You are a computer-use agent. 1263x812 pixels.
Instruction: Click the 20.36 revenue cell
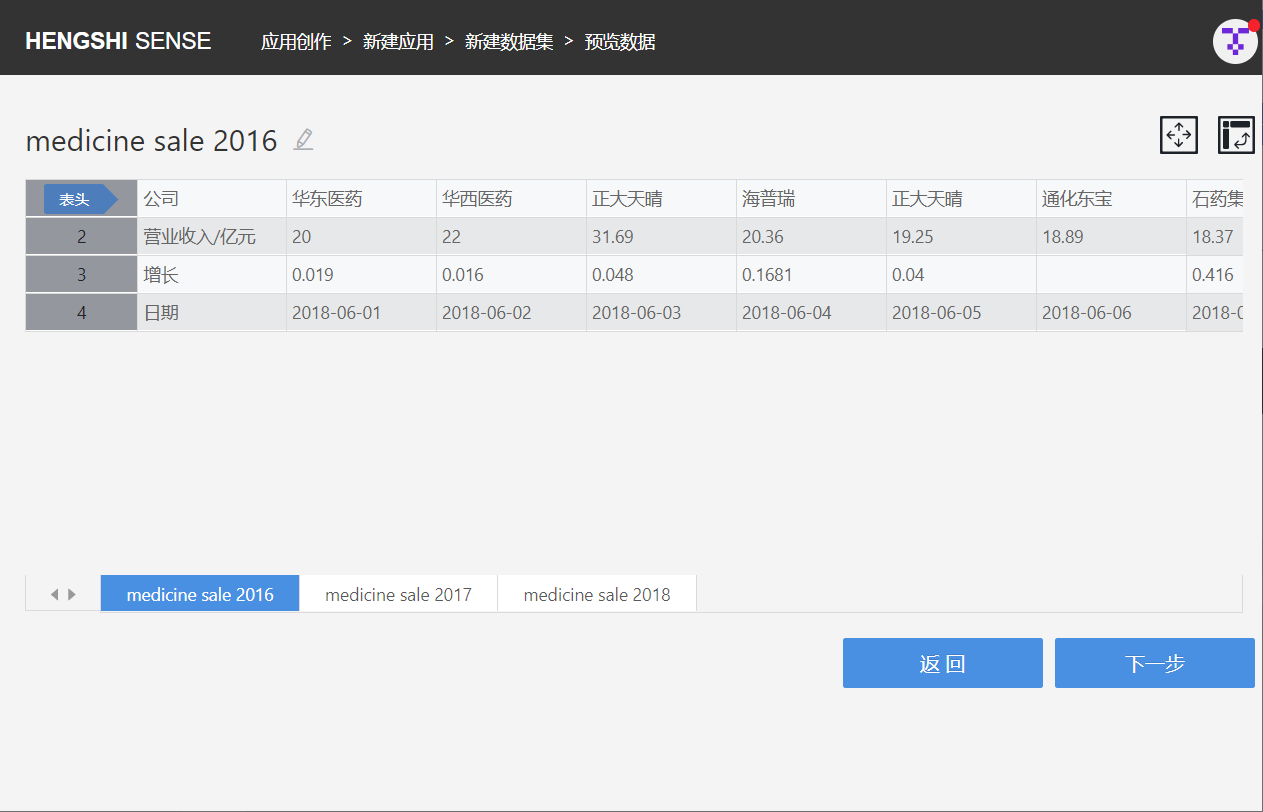pyautogui.click(x=811, y=237)
